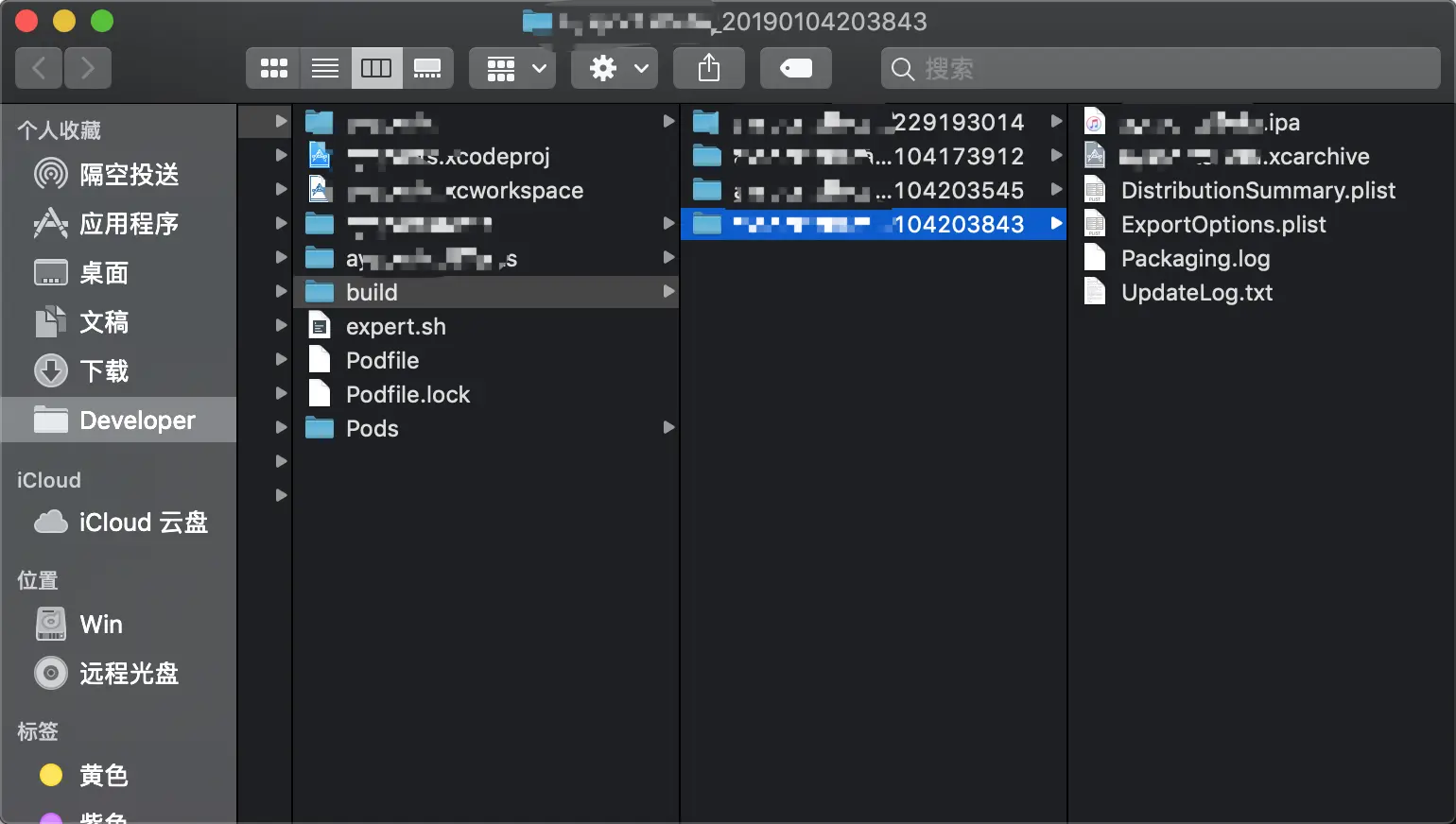Switch to gallery view
Image resolution: width=1456 pixels, height=824 pixels.
tap(427, 68)
